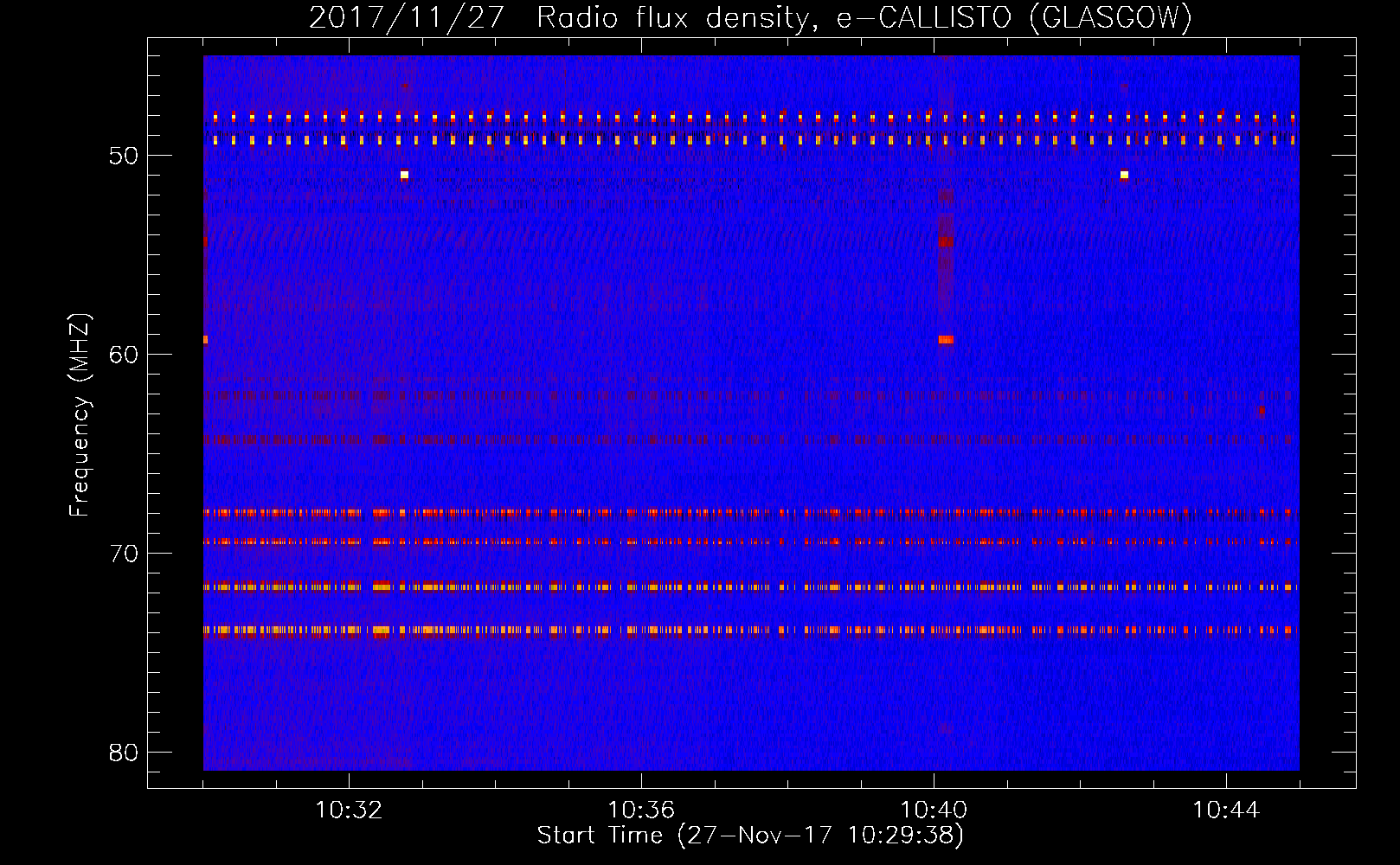The image size is (1400, 865).
Task: Click the time tick label "10:36"
Action: (x=641, y=811)
